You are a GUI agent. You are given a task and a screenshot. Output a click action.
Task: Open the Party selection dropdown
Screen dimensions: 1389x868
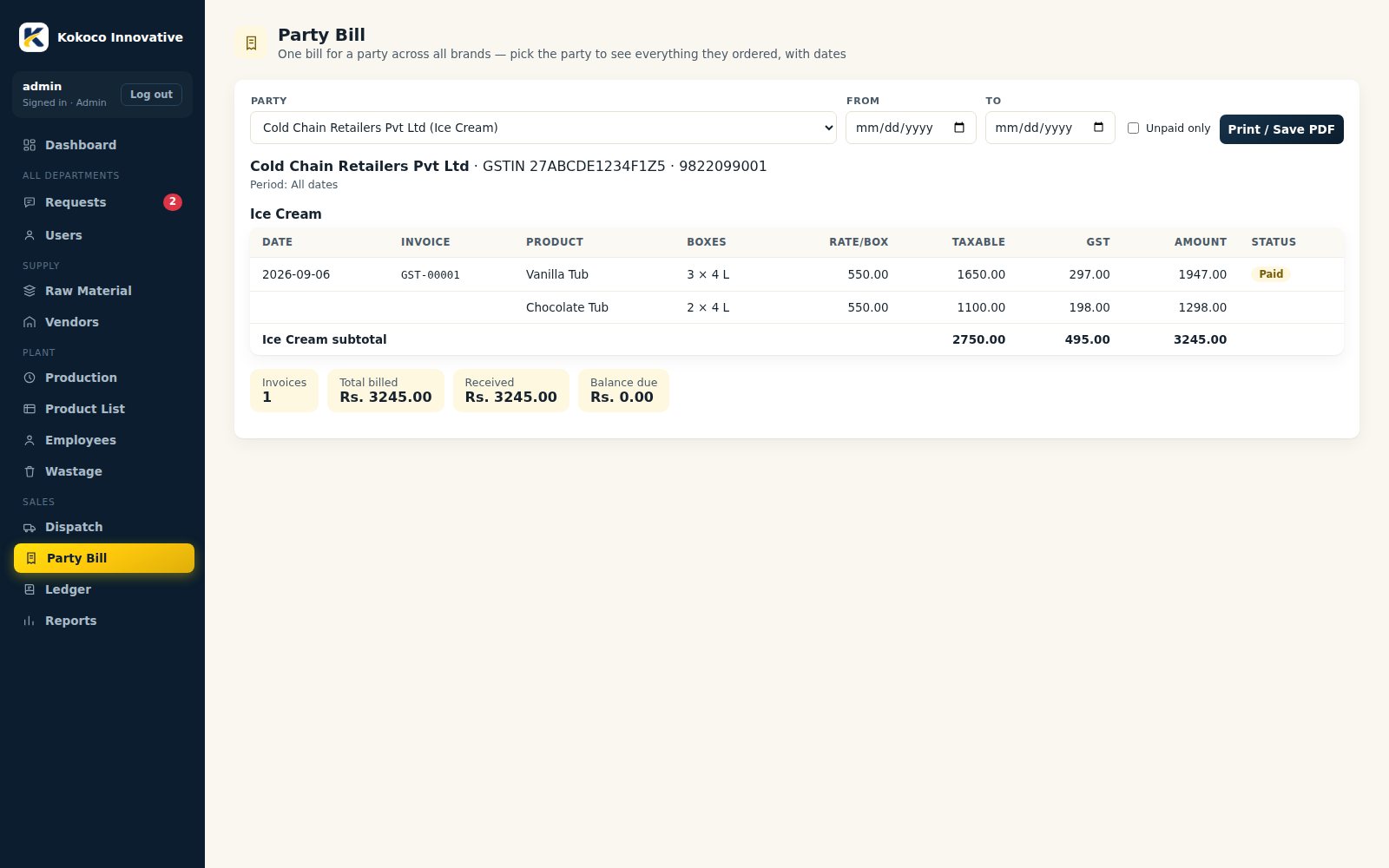(x=543, y=128)
